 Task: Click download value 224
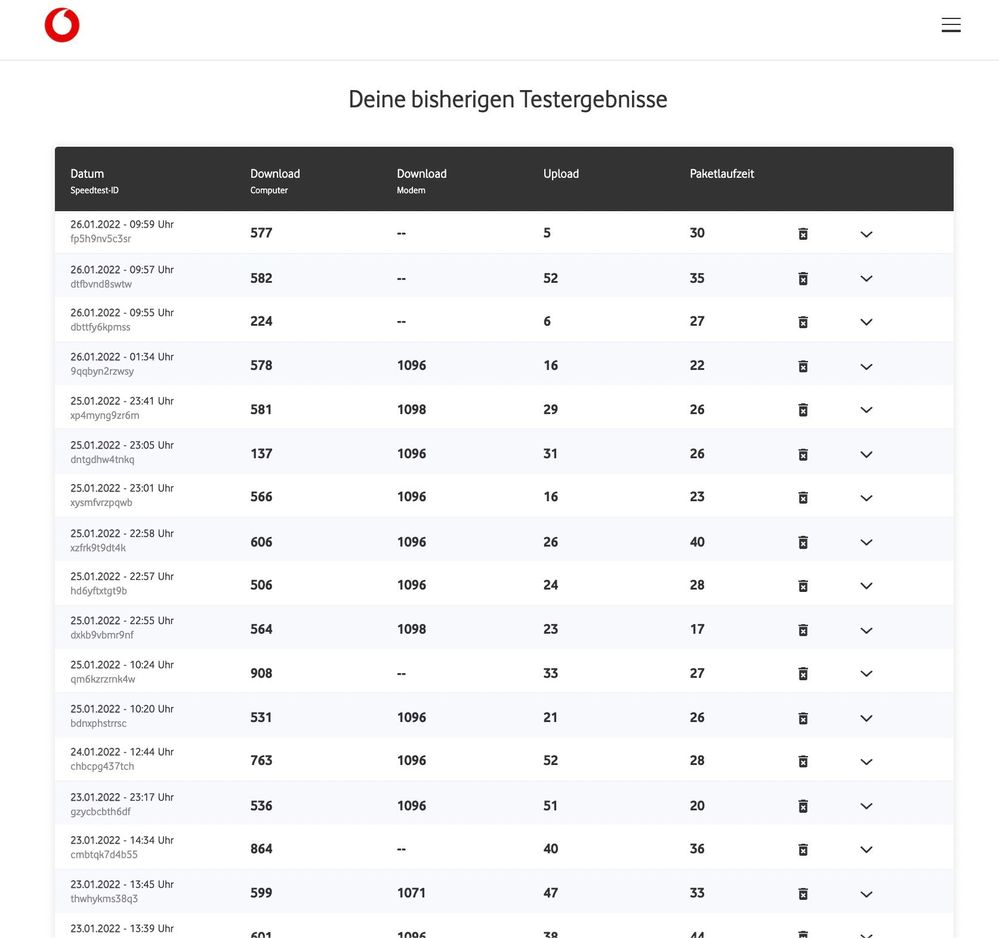[x=261, y=321]
